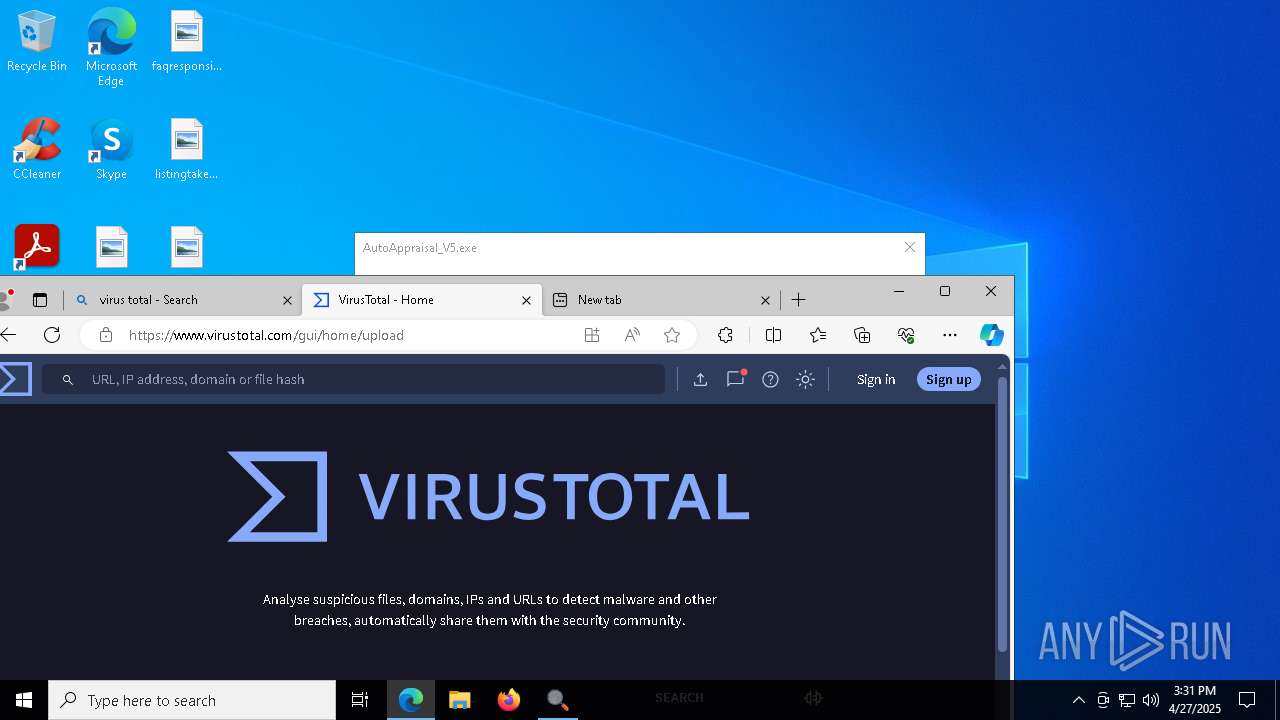Open Task View on taskbar
This screenshot has height=720, width=1280.
360,700
